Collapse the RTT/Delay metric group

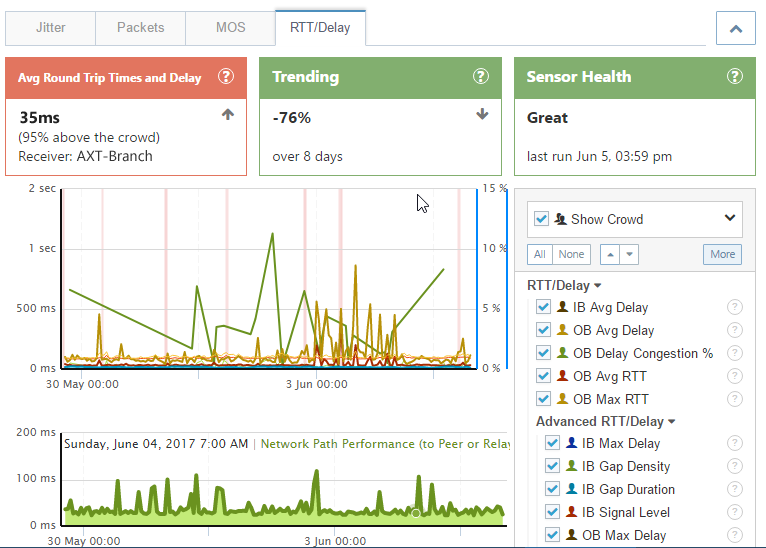(x=564, y=286)
